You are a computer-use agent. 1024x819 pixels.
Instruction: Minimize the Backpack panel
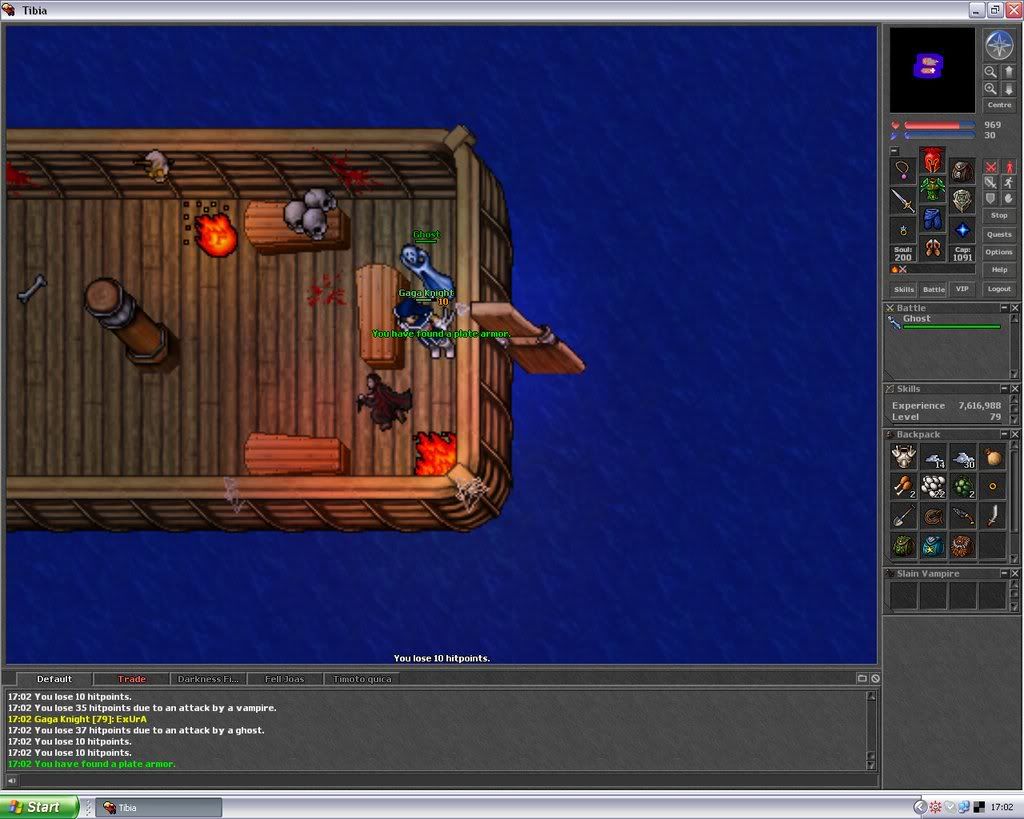1004,434
